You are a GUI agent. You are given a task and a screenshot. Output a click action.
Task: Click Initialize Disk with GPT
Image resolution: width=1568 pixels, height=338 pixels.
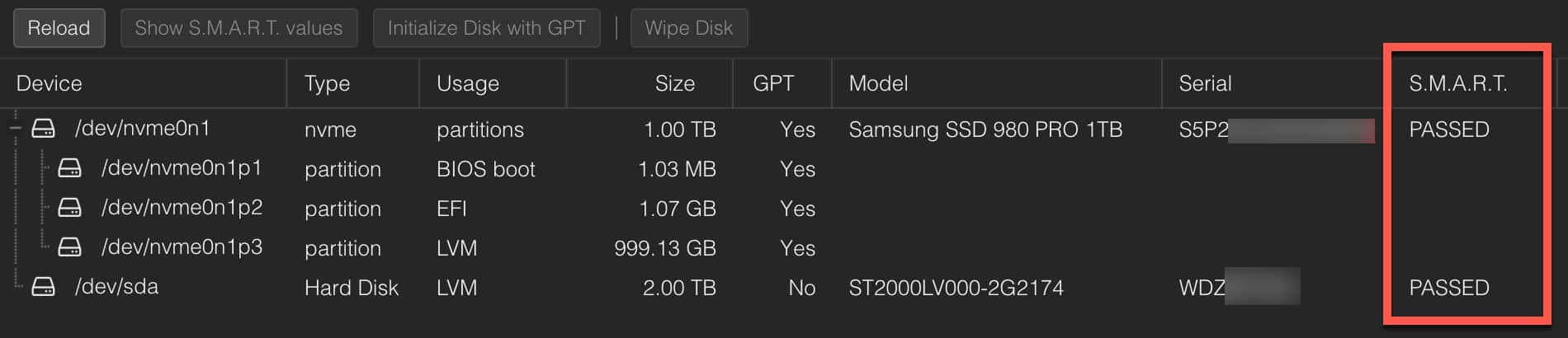pos(486,28)
